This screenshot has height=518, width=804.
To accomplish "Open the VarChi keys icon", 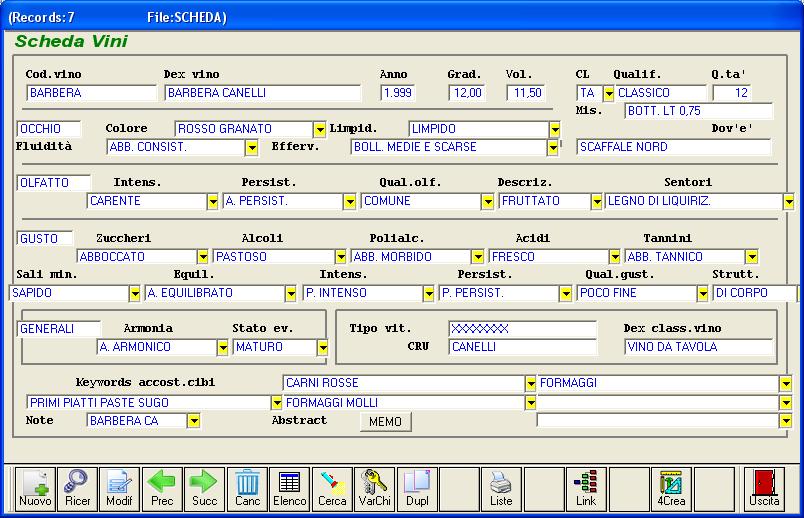I will tap(375, 489).
